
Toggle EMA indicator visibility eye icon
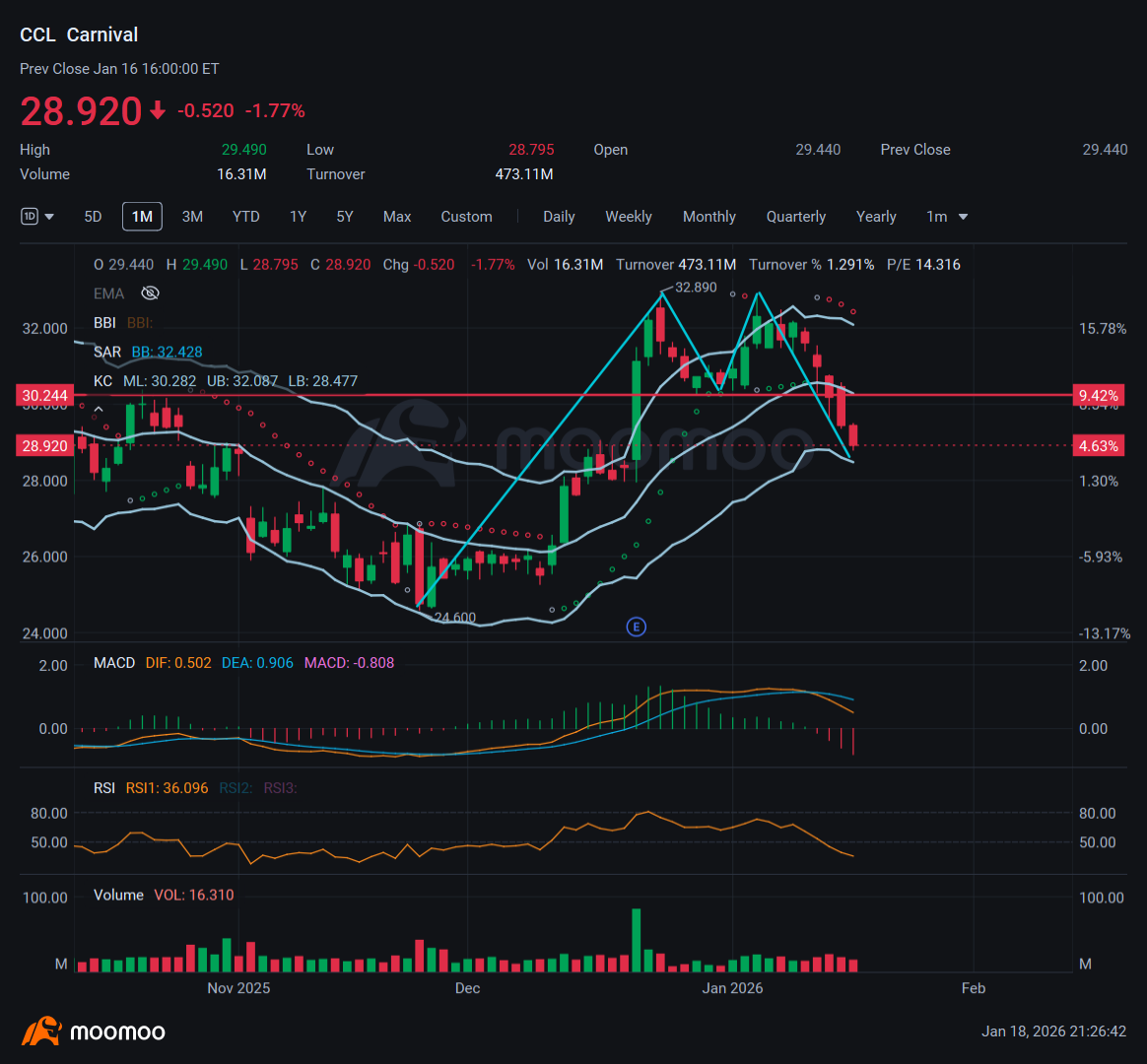(150, 294)
